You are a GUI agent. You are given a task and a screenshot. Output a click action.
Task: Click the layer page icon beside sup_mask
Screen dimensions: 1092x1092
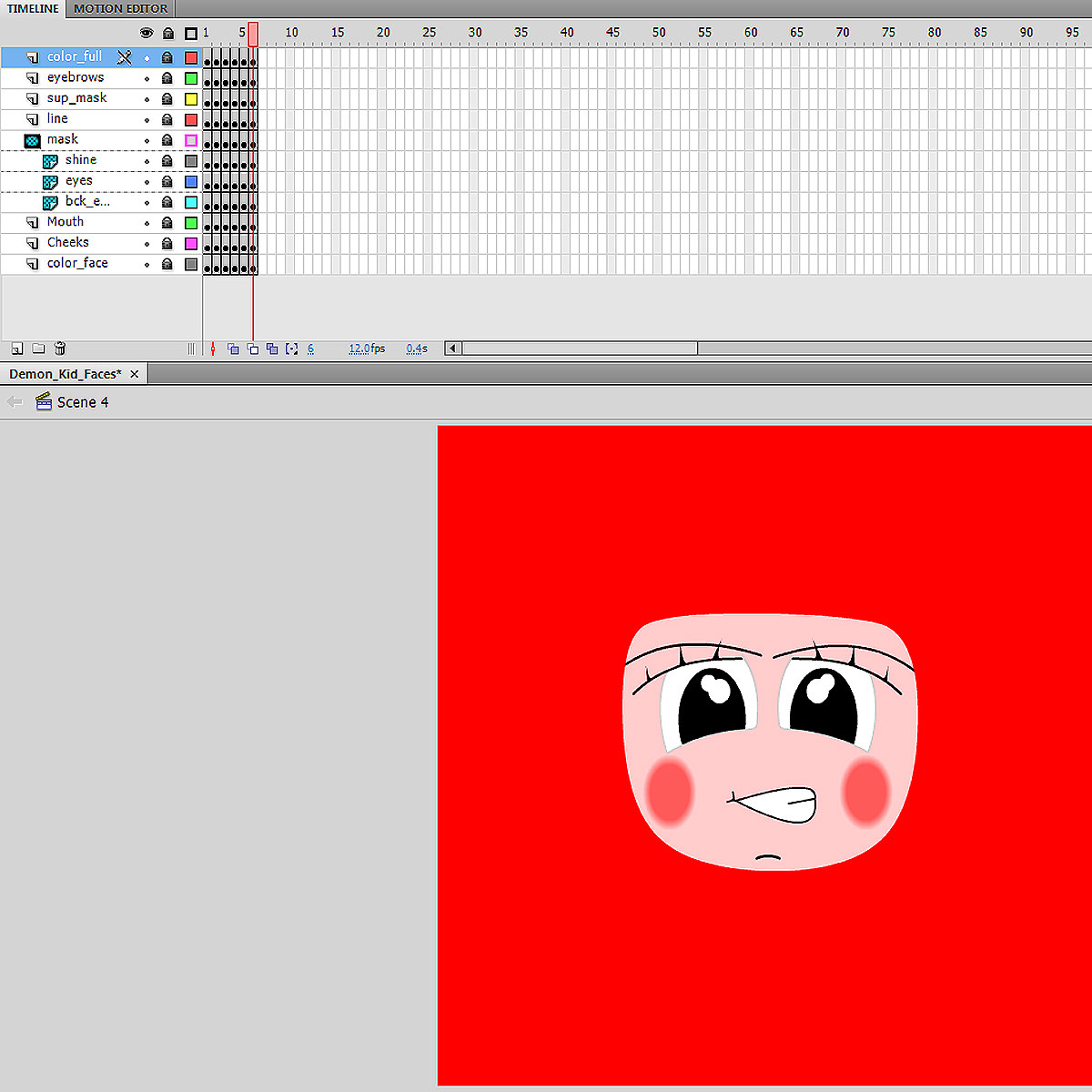click(33, 98)
